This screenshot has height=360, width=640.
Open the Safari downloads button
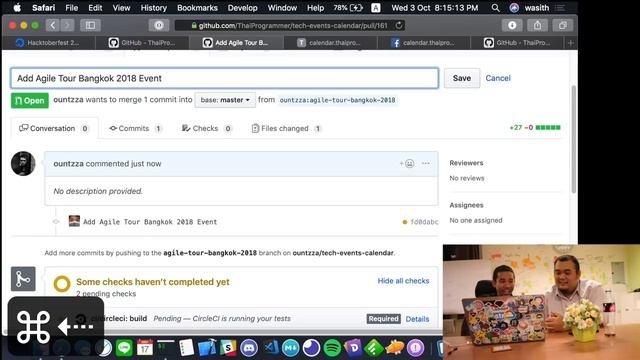(x=512, y=25)
